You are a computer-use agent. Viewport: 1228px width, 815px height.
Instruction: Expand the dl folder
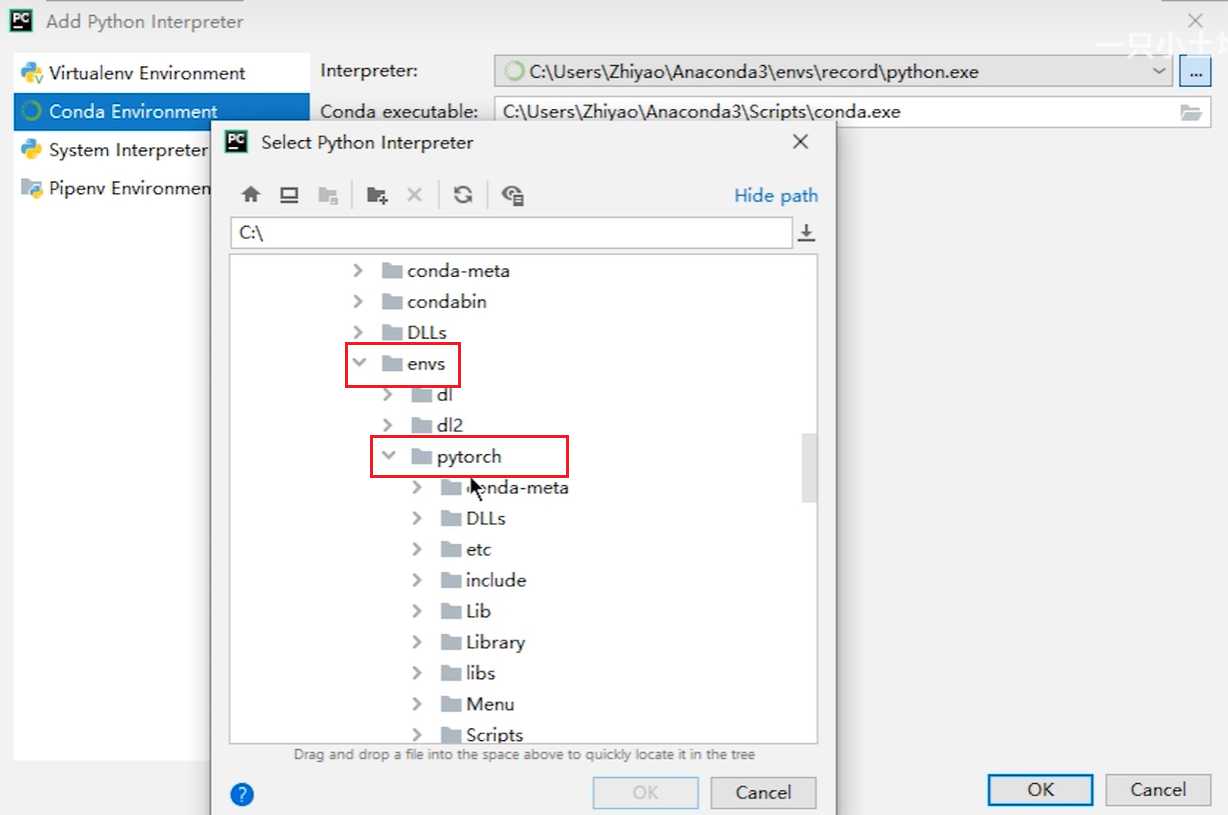388,395
